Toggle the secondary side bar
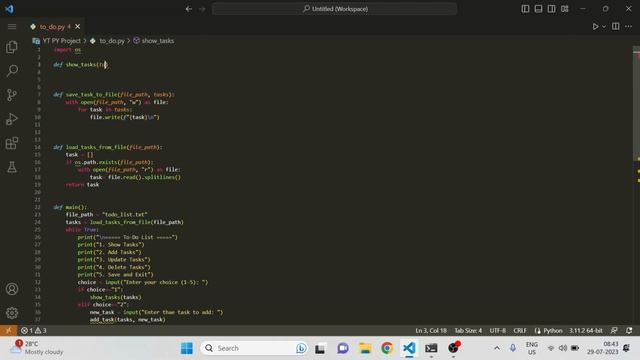 pos(551,9)
